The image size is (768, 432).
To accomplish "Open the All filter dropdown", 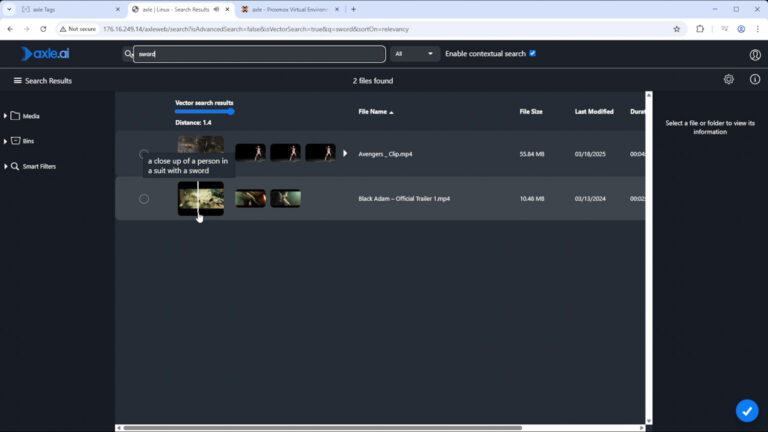I will [x=414, y=54].
